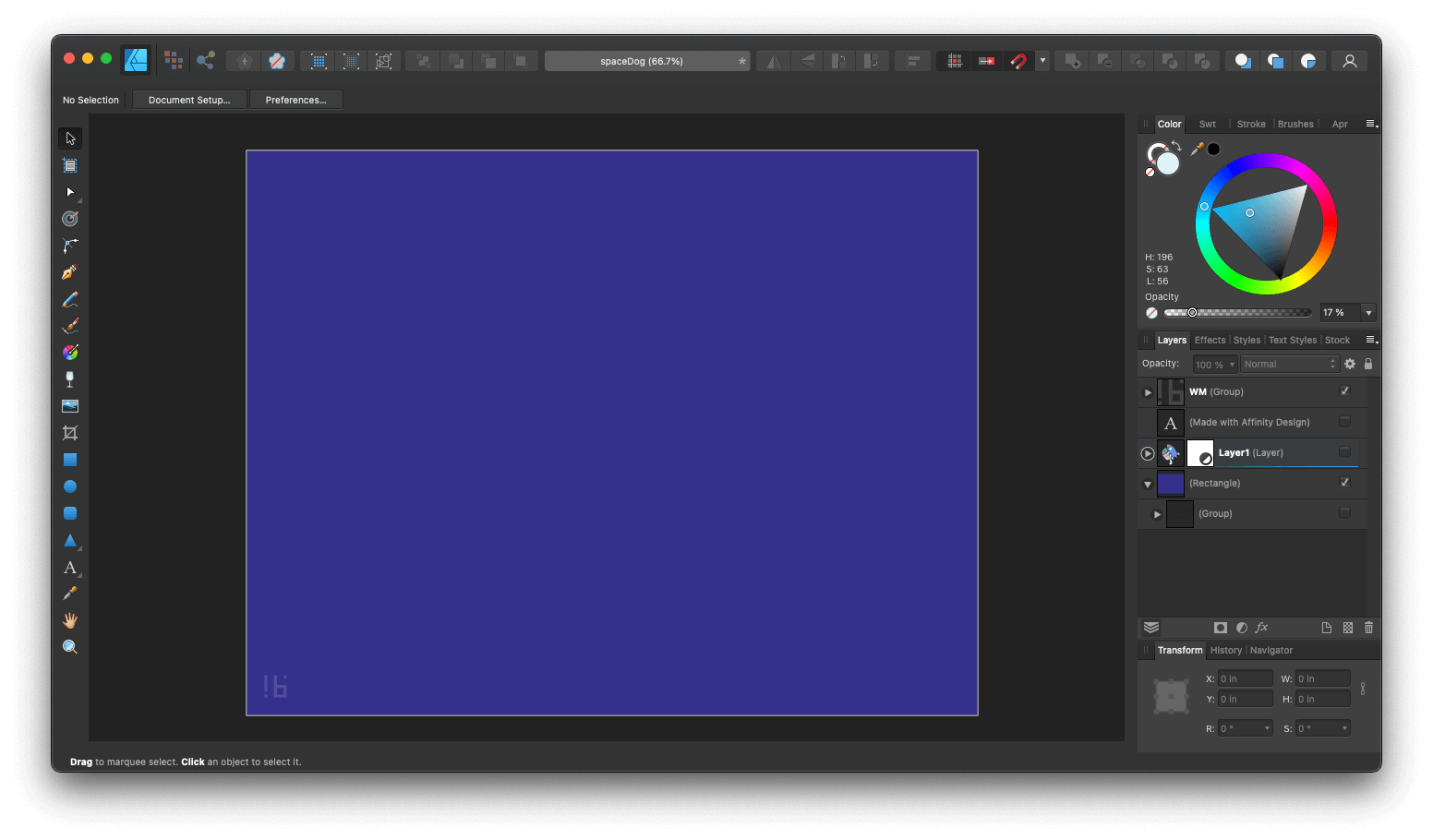
Task: Activate the Vector Brush tool
Action: coord(70,325)
